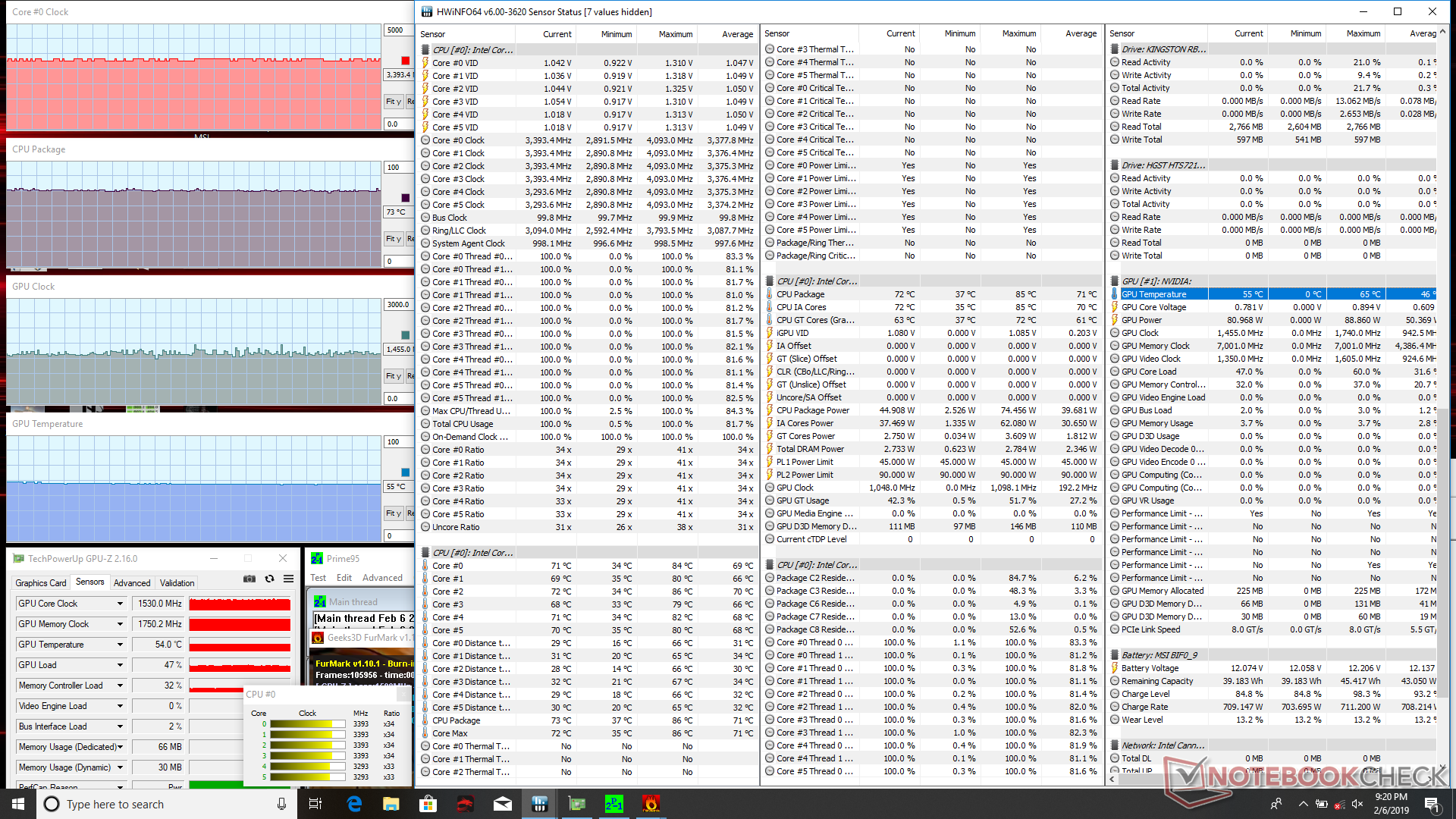Open Task View from the taskbar
1456x819 pixels.
[315, 804]
